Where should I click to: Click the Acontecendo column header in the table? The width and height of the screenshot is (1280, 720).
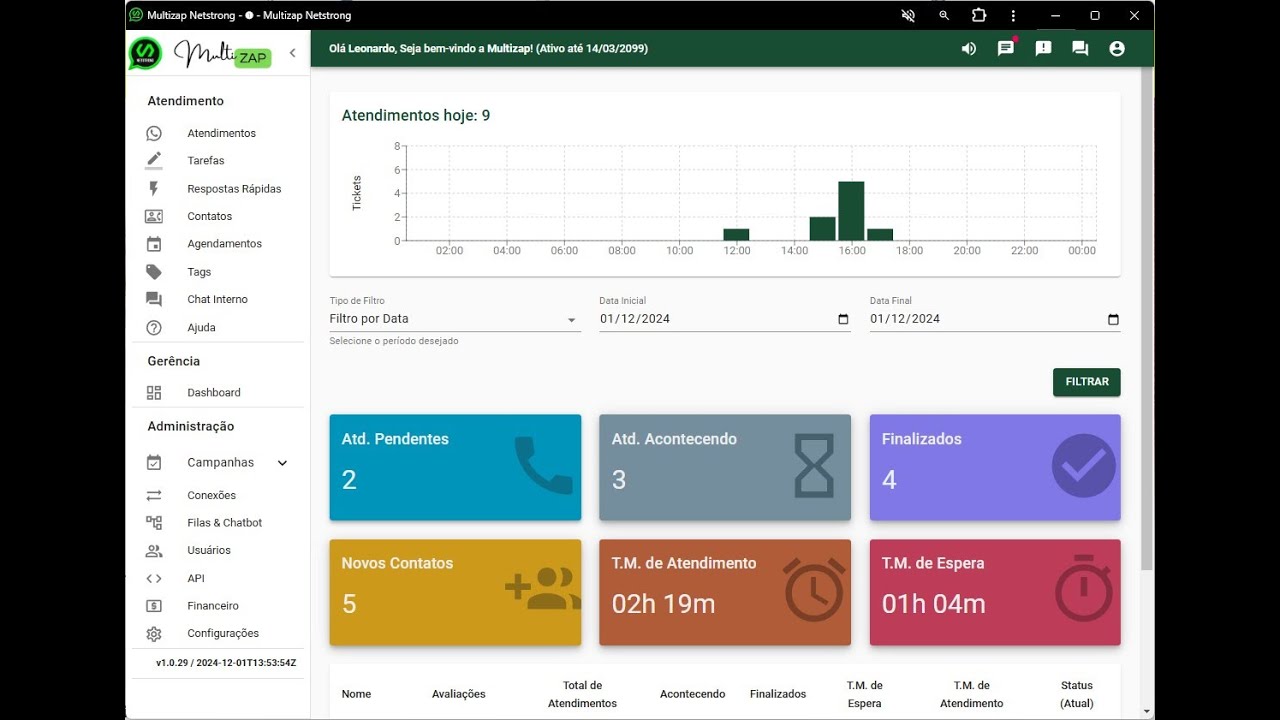coord(693,694)
